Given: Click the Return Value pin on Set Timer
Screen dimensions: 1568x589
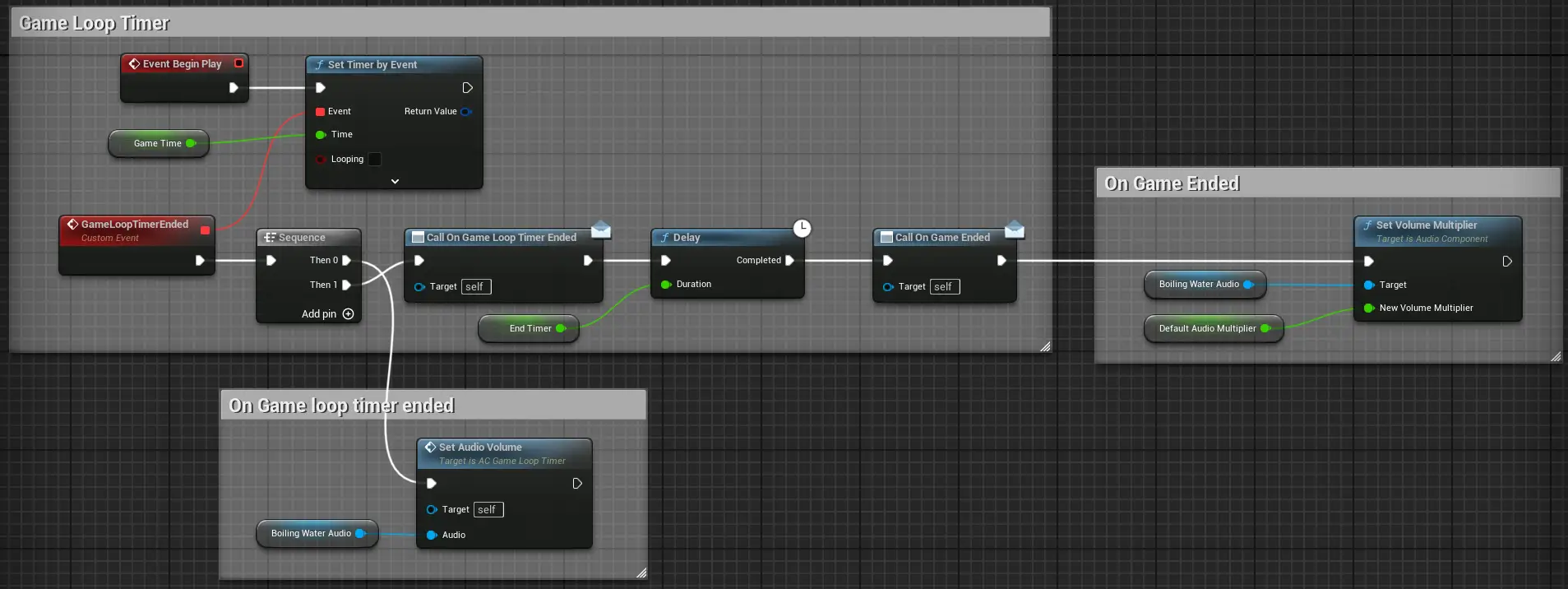Looking at the screenshot, I should [x=465, y=112].
